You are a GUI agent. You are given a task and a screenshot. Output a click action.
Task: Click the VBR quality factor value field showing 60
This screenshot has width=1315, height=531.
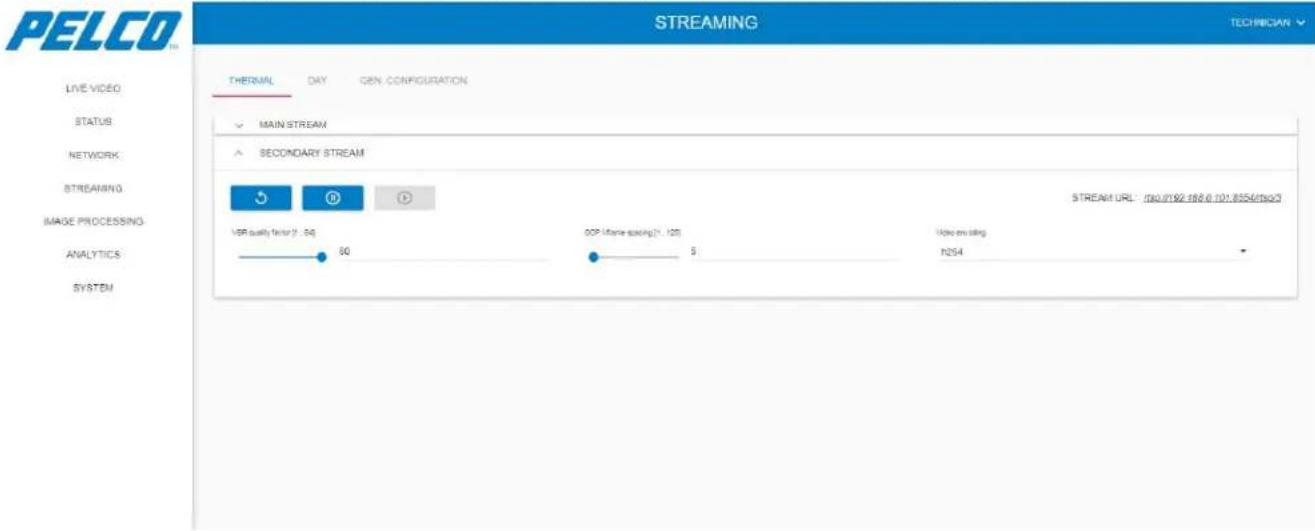click(442, 251)
